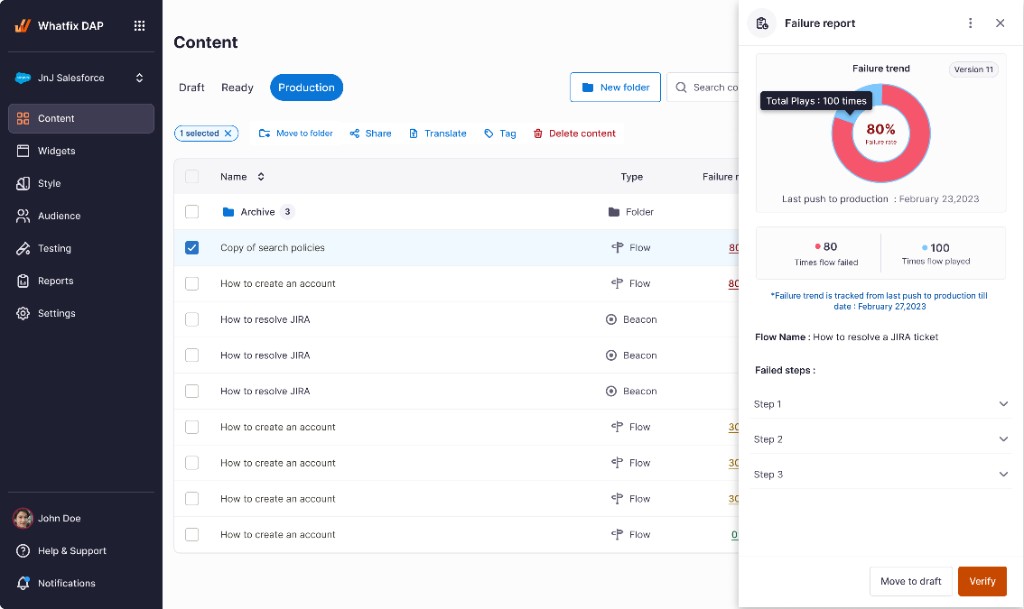Click the Salesforce cloud icon
Viewport: 1024px width, 609px height.
(23, 78)
